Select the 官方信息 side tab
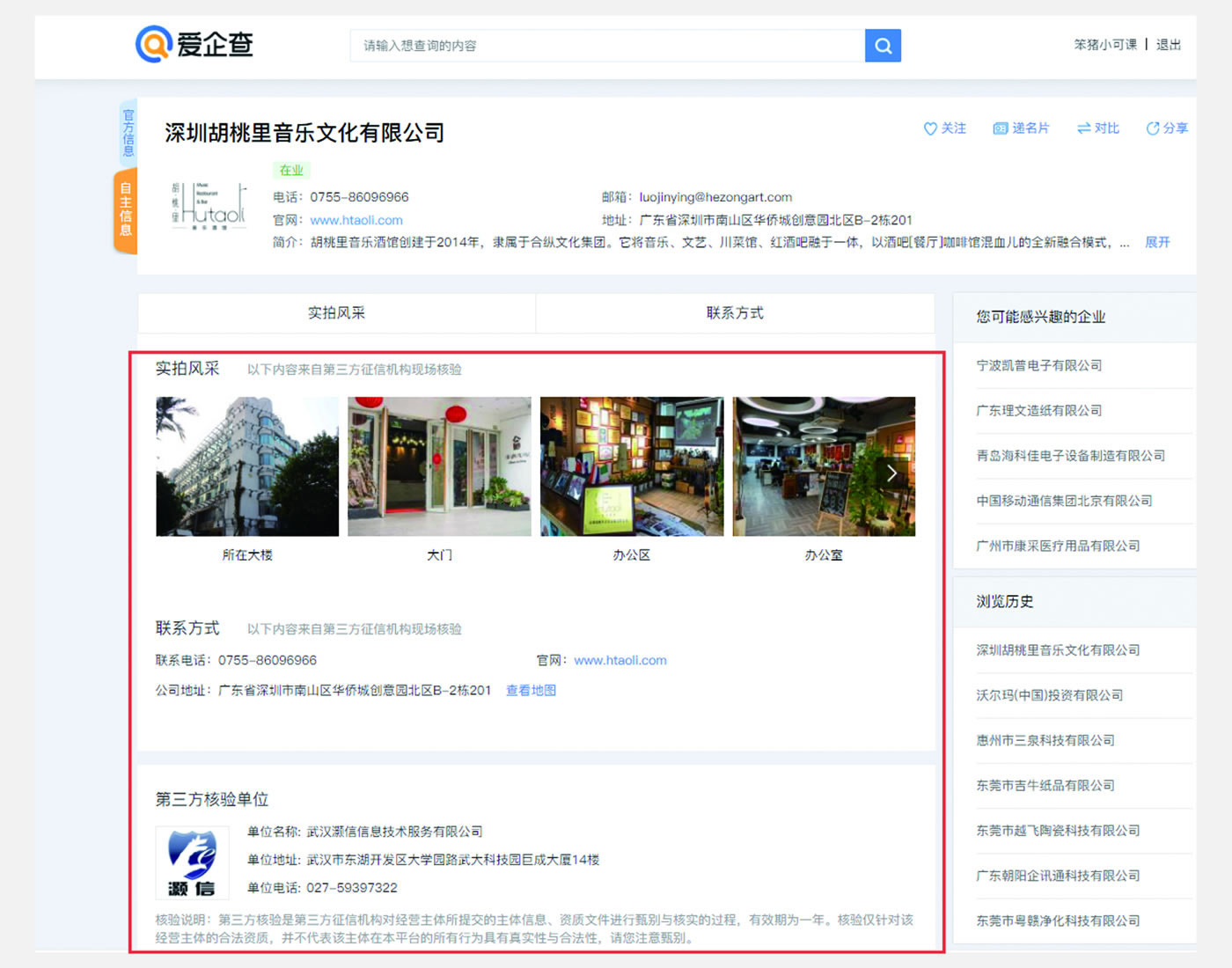 click(x=128, y=133)
